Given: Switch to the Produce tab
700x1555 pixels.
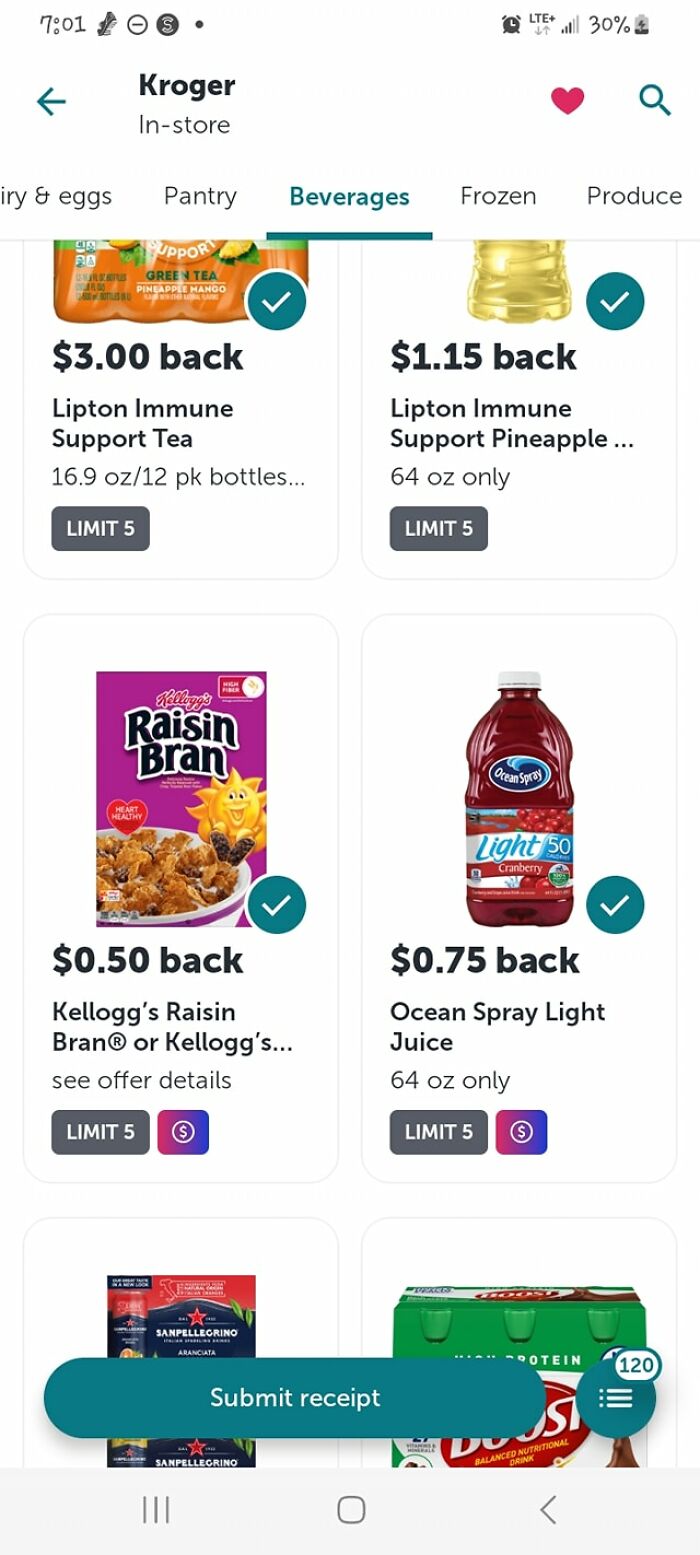Looking at the screenshot, I should 634,196.
